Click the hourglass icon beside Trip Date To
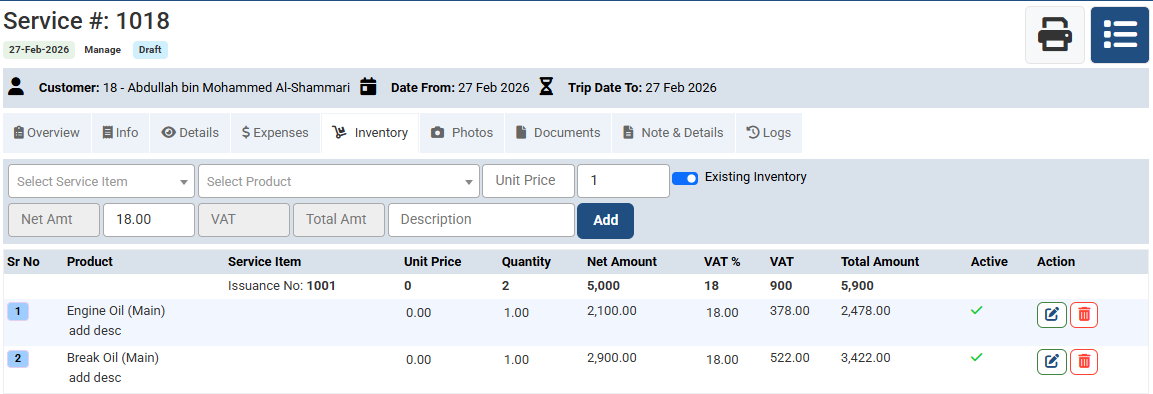The height and width of the screenshot is (394, 1153). [x=546, y=87]
